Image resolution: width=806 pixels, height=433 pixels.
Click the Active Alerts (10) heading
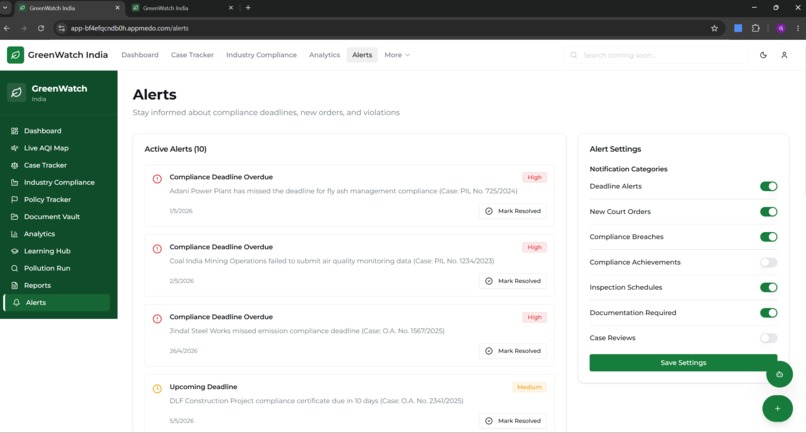(175, 149)
